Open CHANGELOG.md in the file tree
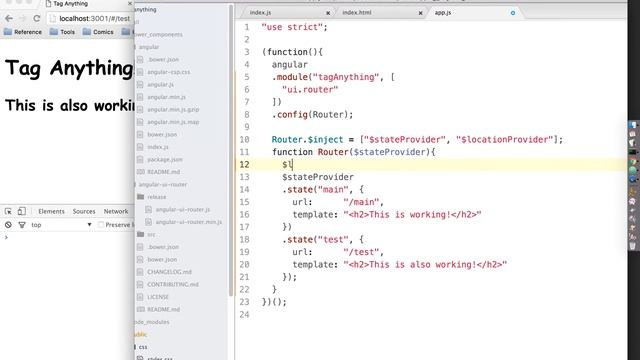640x360 pixels. point(169,272)
